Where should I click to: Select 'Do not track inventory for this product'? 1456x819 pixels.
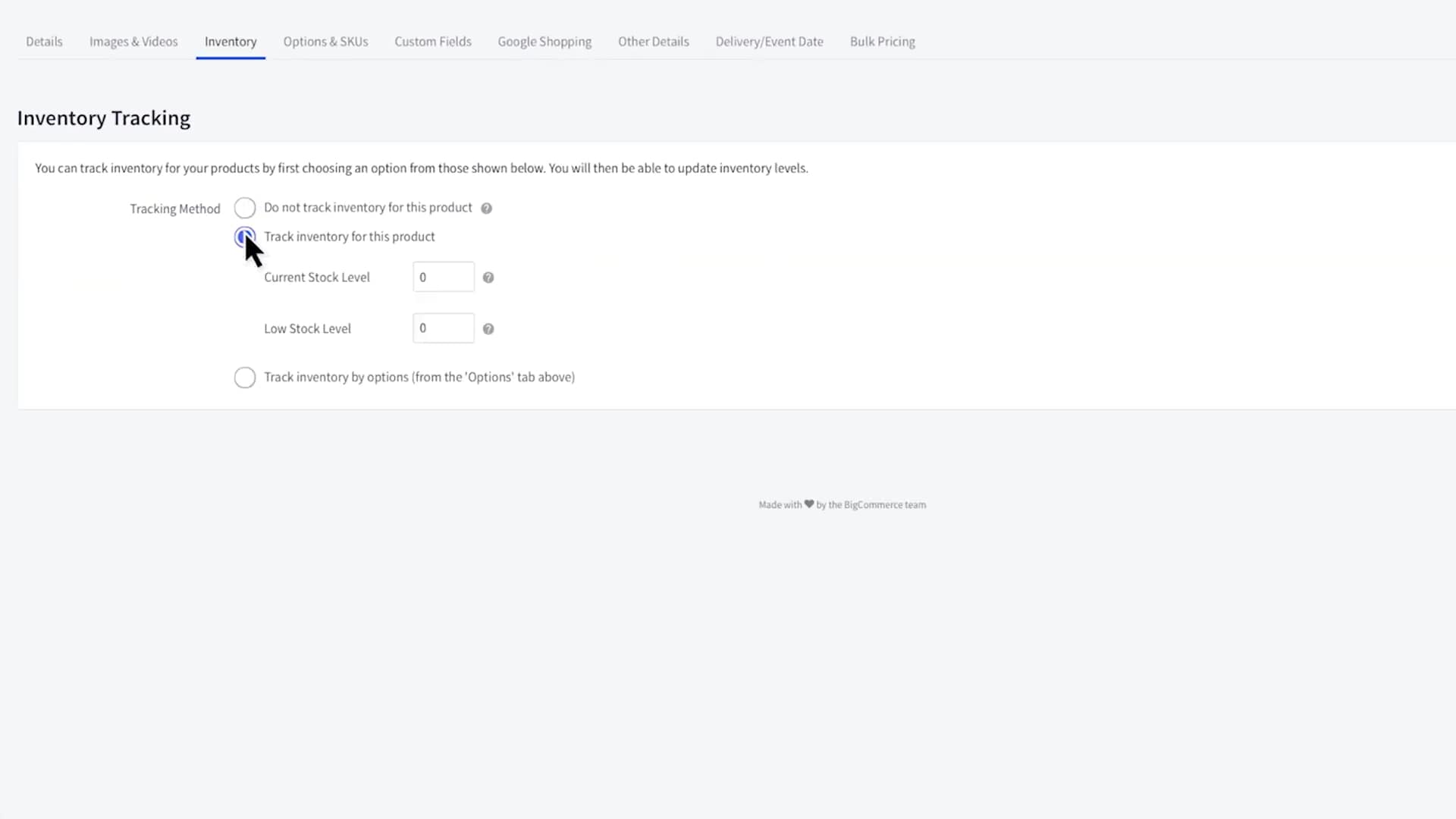click(244, 207)
